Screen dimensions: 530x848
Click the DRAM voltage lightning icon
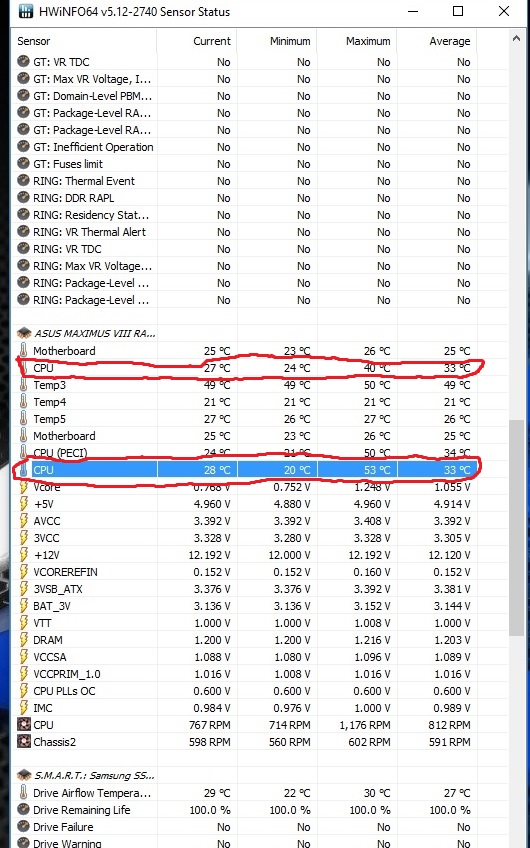pos(23,640)
